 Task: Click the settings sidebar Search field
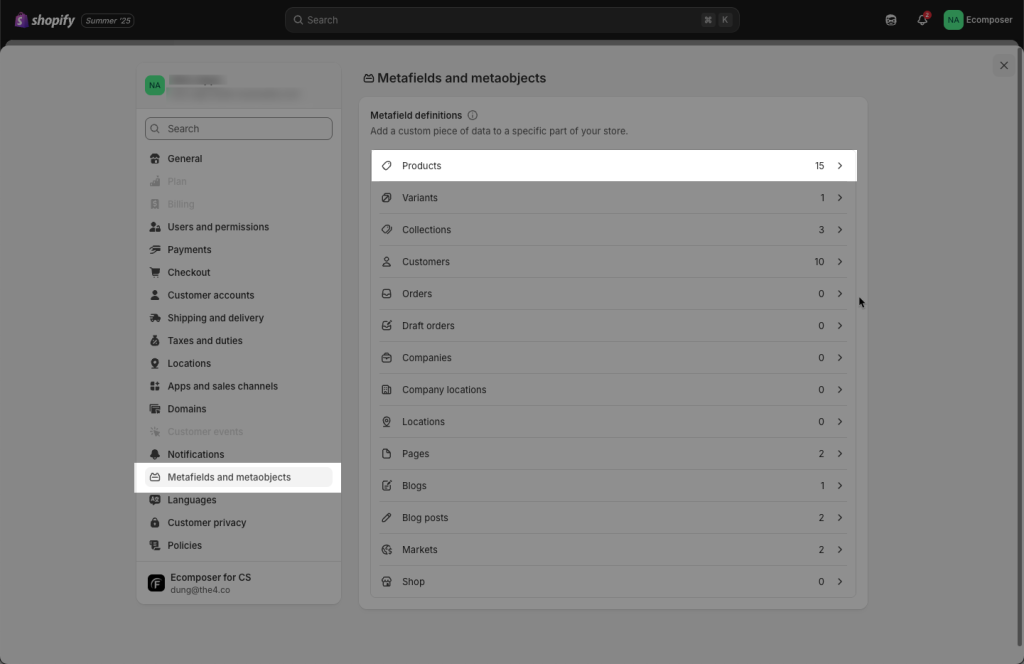[239, 129]
